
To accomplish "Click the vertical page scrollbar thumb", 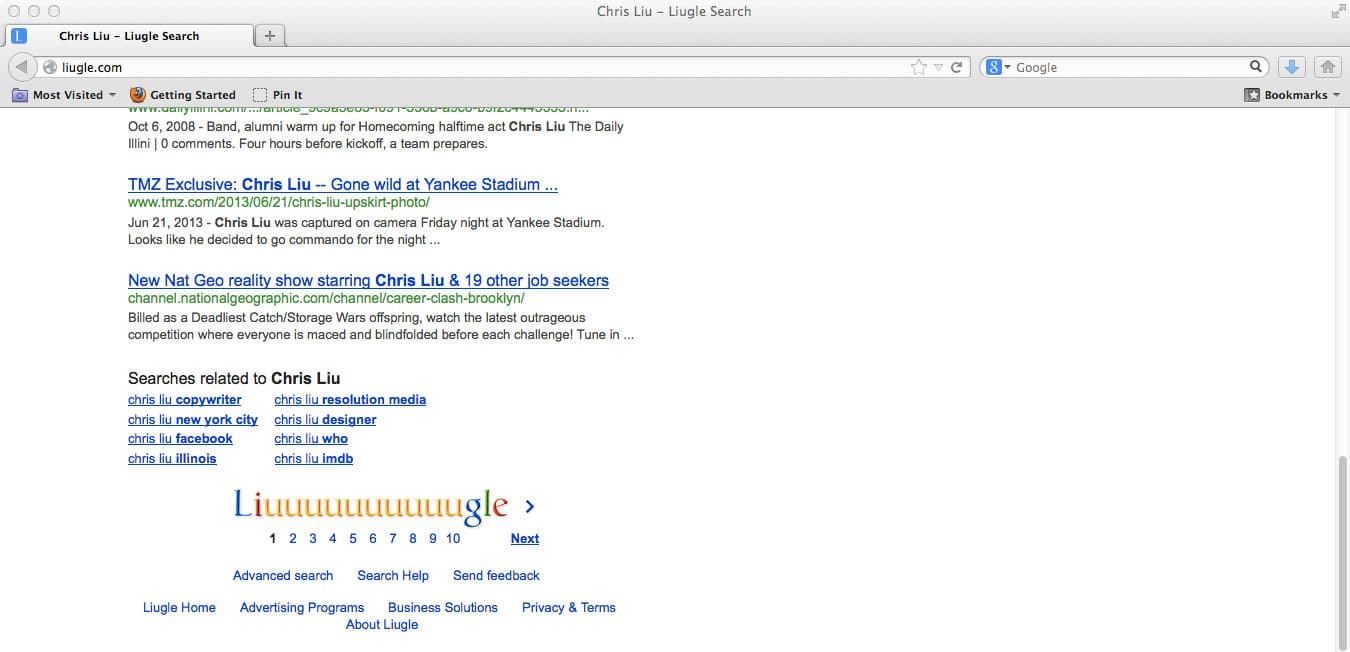I will click(1342, 550).
